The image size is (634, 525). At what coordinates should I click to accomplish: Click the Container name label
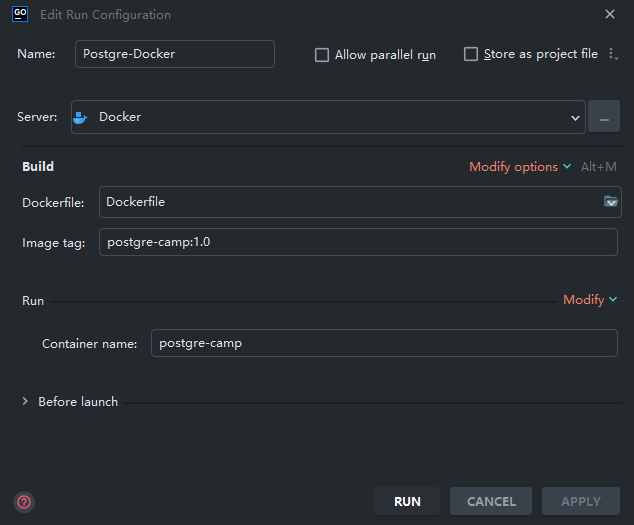click(89, 344)
